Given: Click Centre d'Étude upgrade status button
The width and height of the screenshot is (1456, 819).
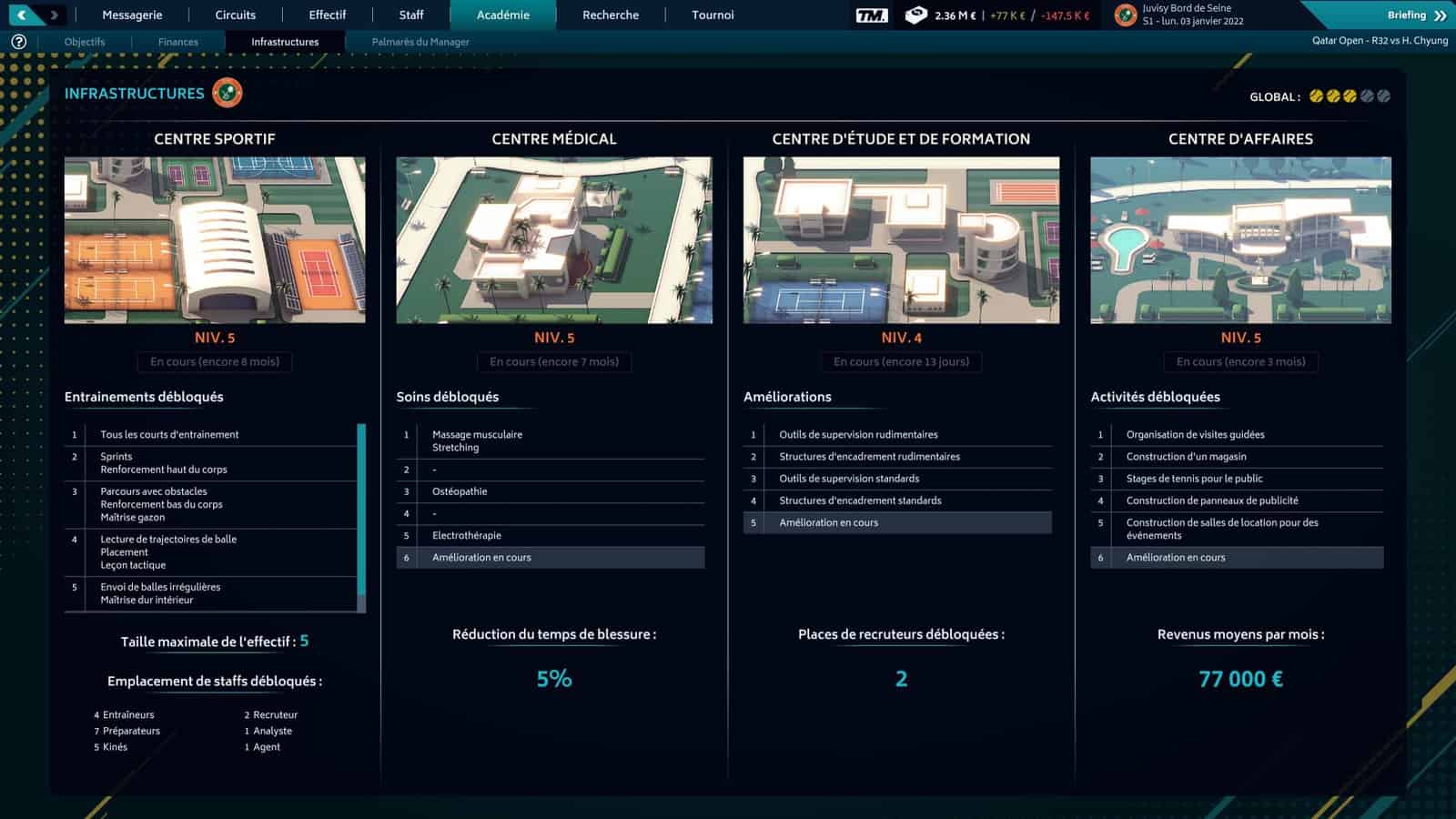Looking at the screenshot, I should pos(901,362).
